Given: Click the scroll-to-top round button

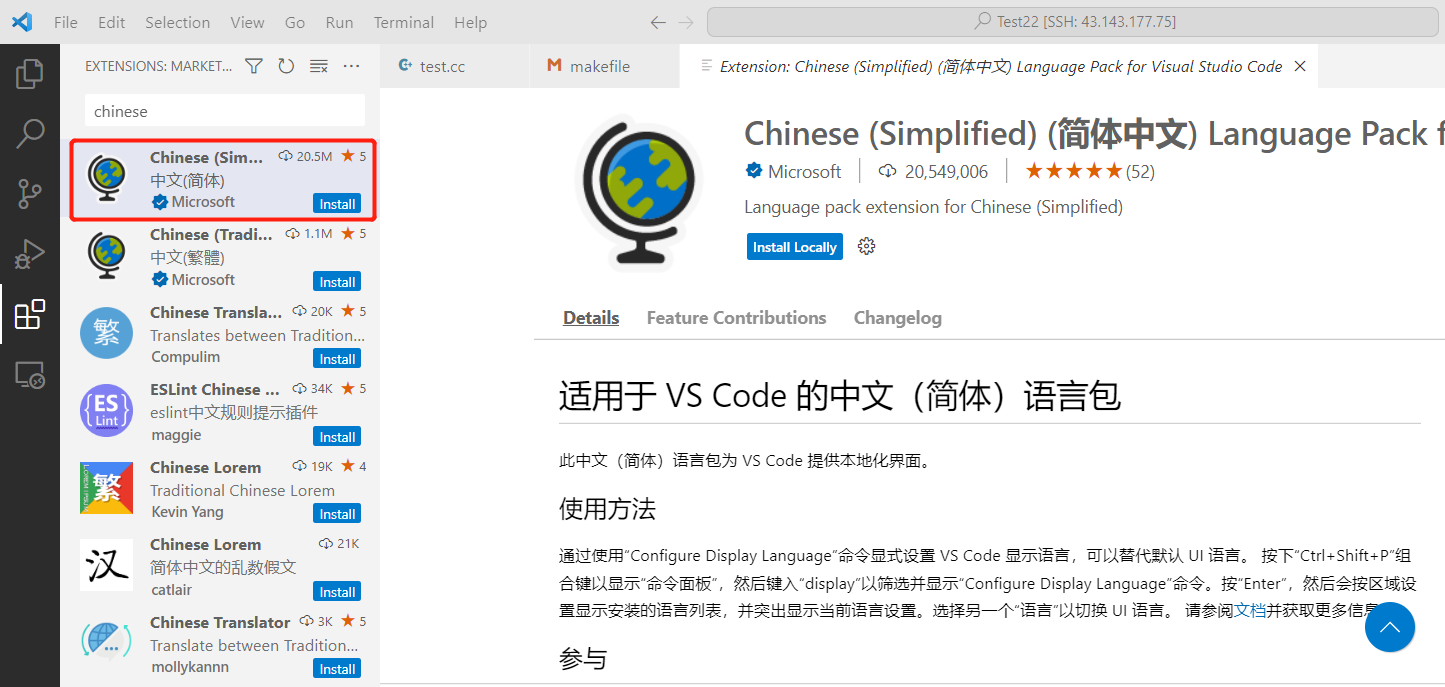Looking at the screenshot, I should (1390, 627).
